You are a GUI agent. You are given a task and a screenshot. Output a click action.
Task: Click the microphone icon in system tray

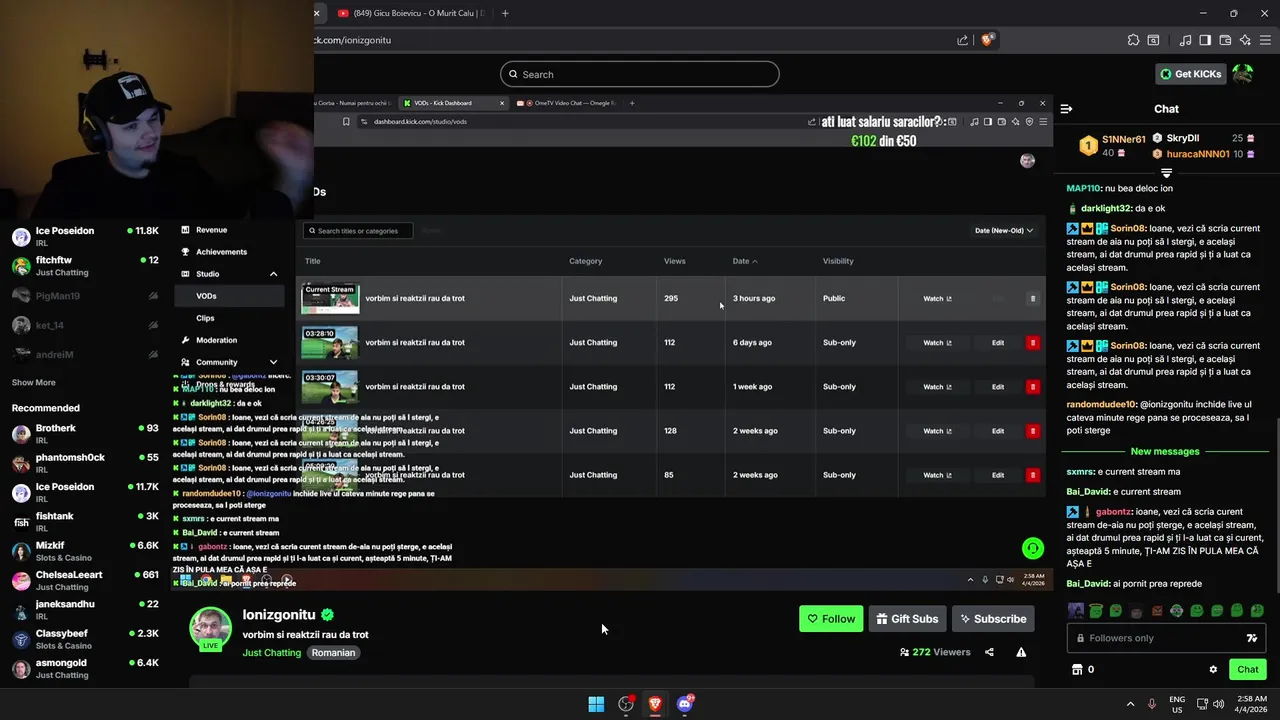tap(1151, 704)
